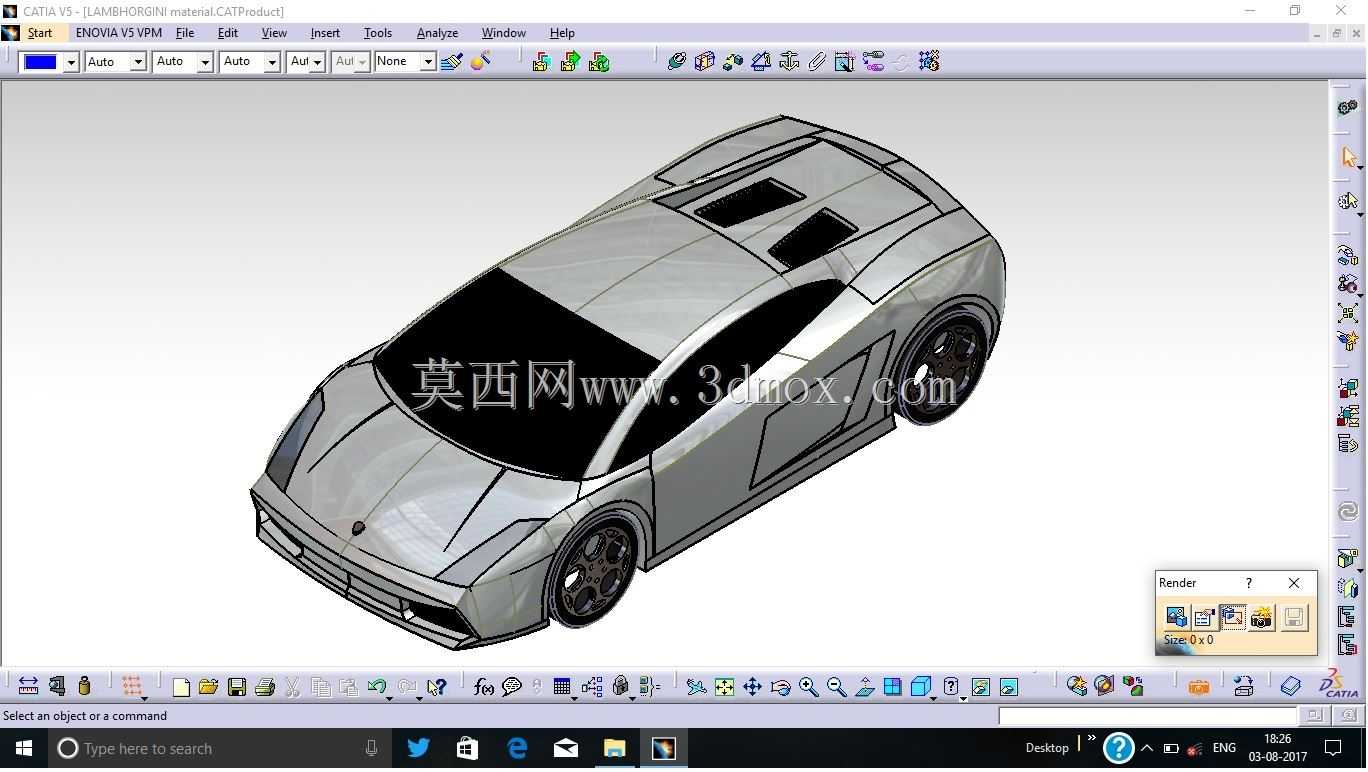Print using the printer icon

coord(265,687)
